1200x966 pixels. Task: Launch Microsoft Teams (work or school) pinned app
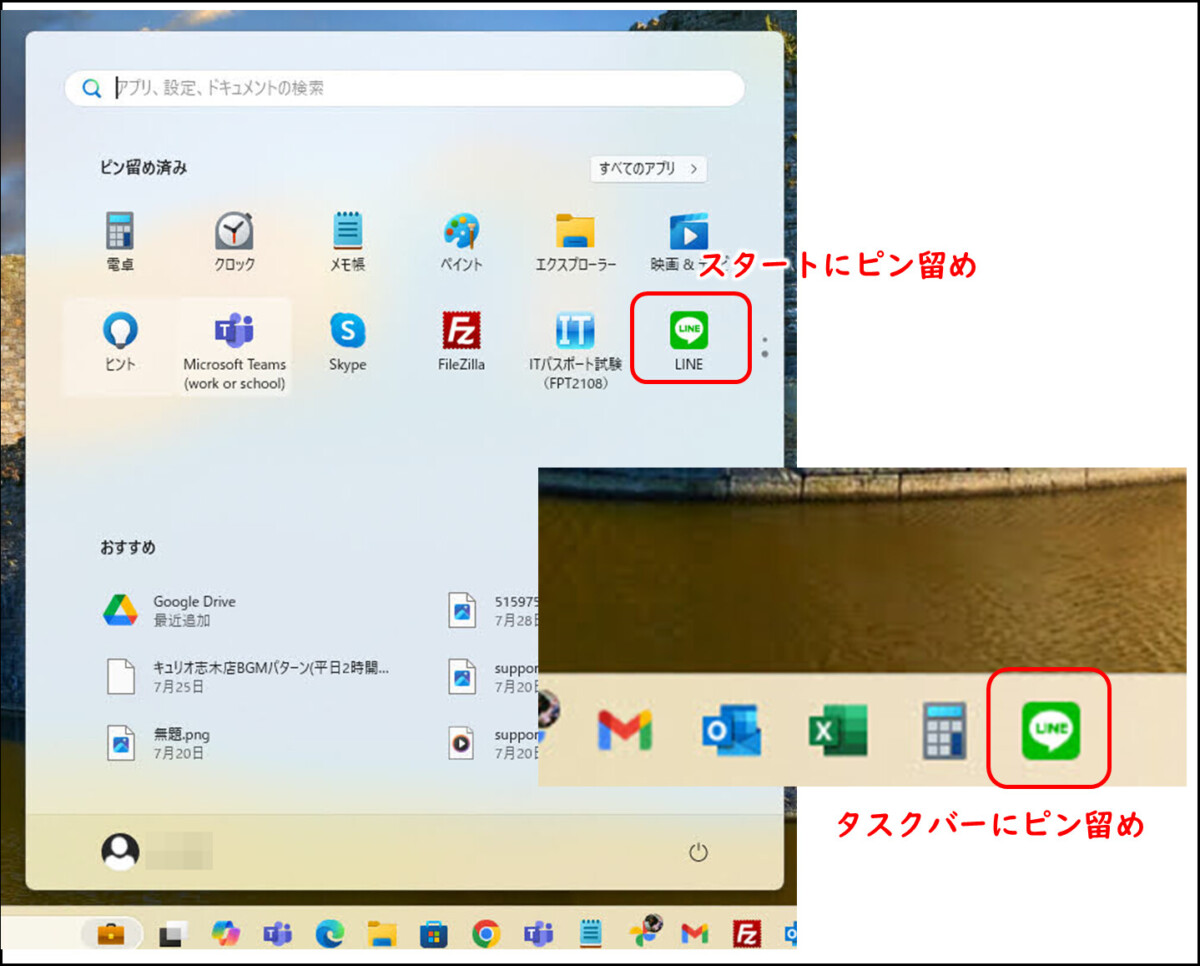pyautogui.click(x=234, y=348)
